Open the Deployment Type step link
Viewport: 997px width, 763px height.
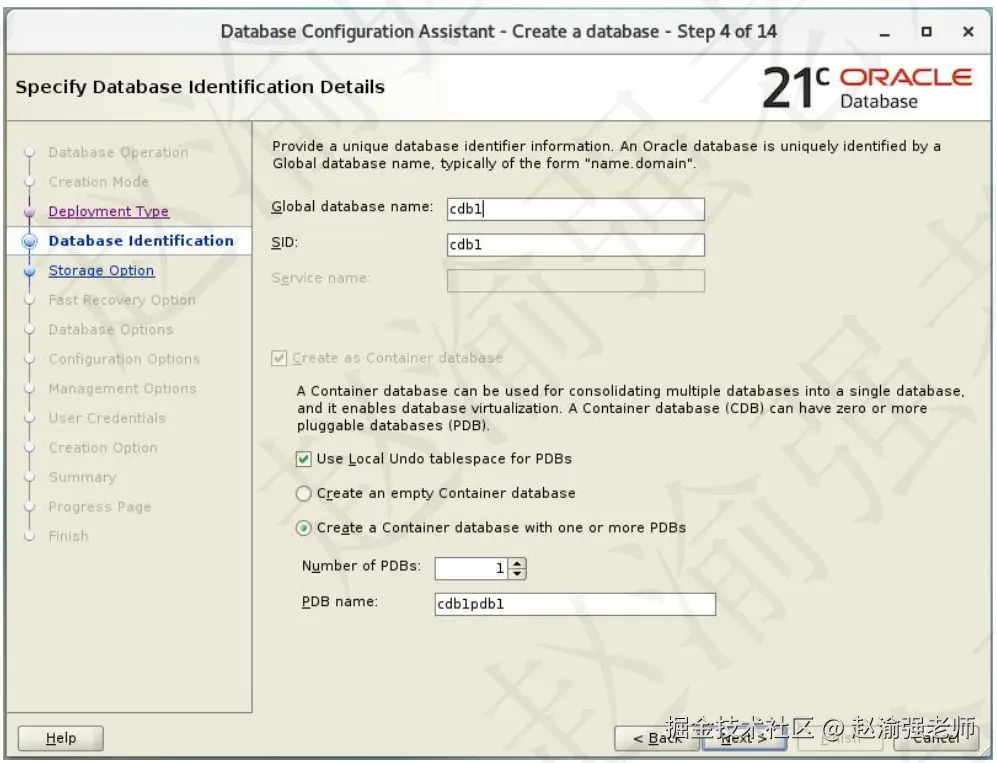pyautogui.click(x=108, y=211)
